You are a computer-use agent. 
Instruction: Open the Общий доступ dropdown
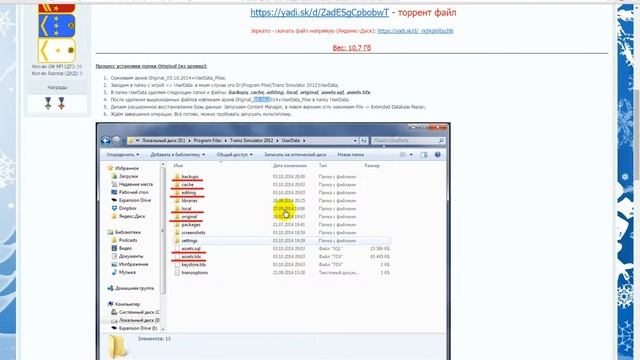(234, 155)
